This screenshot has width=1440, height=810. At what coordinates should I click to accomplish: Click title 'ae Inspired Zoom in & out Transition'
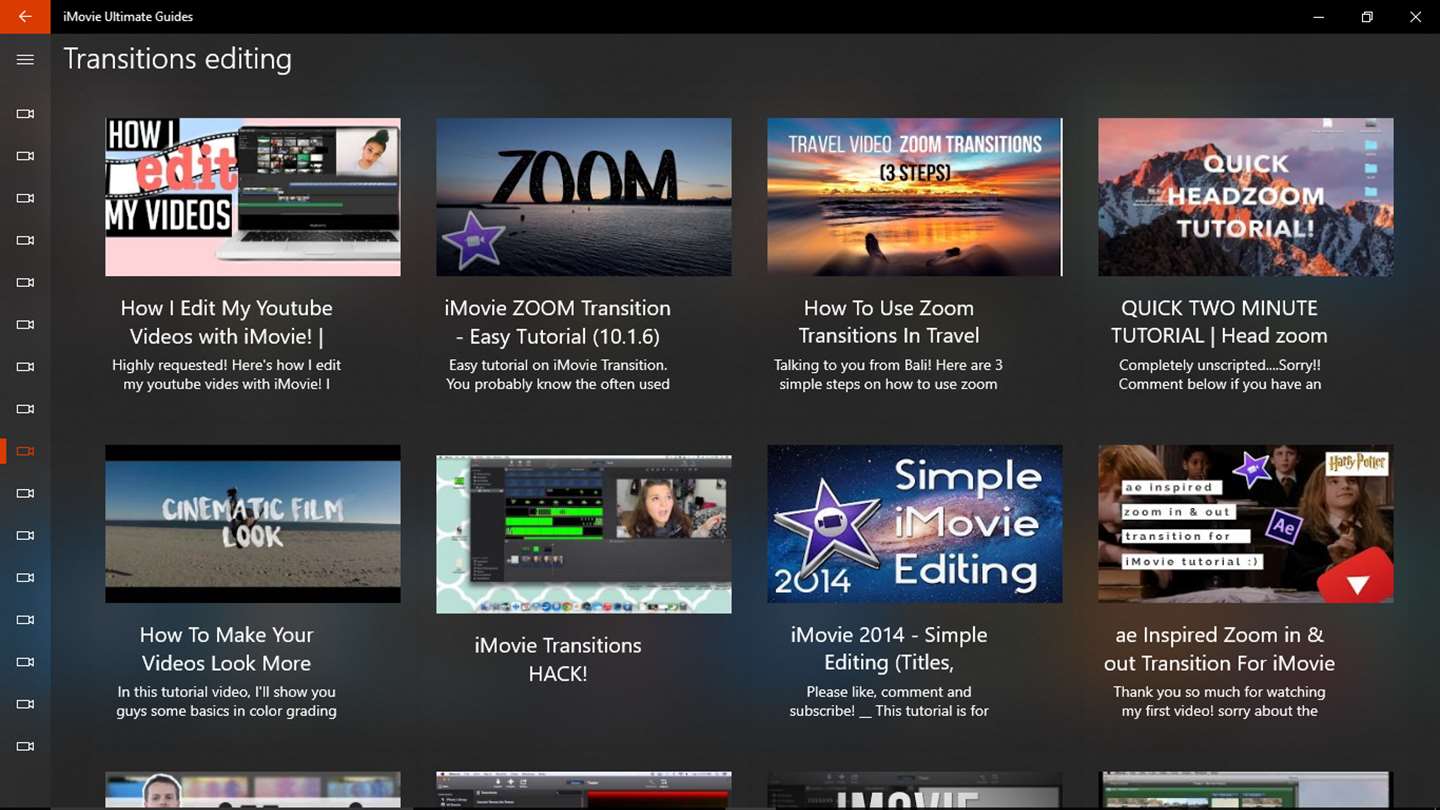(1220, 649)
